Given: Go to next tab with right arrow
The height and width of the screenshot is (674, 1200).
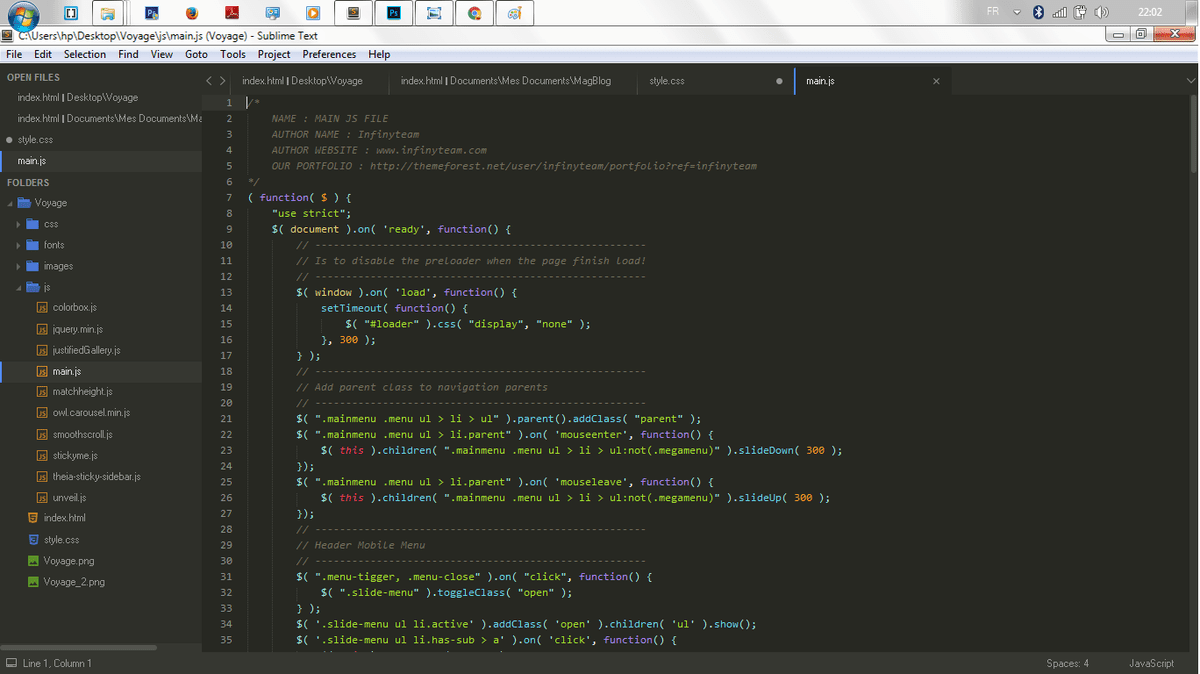Looking at the screenshot, I should tap(222, 81).
